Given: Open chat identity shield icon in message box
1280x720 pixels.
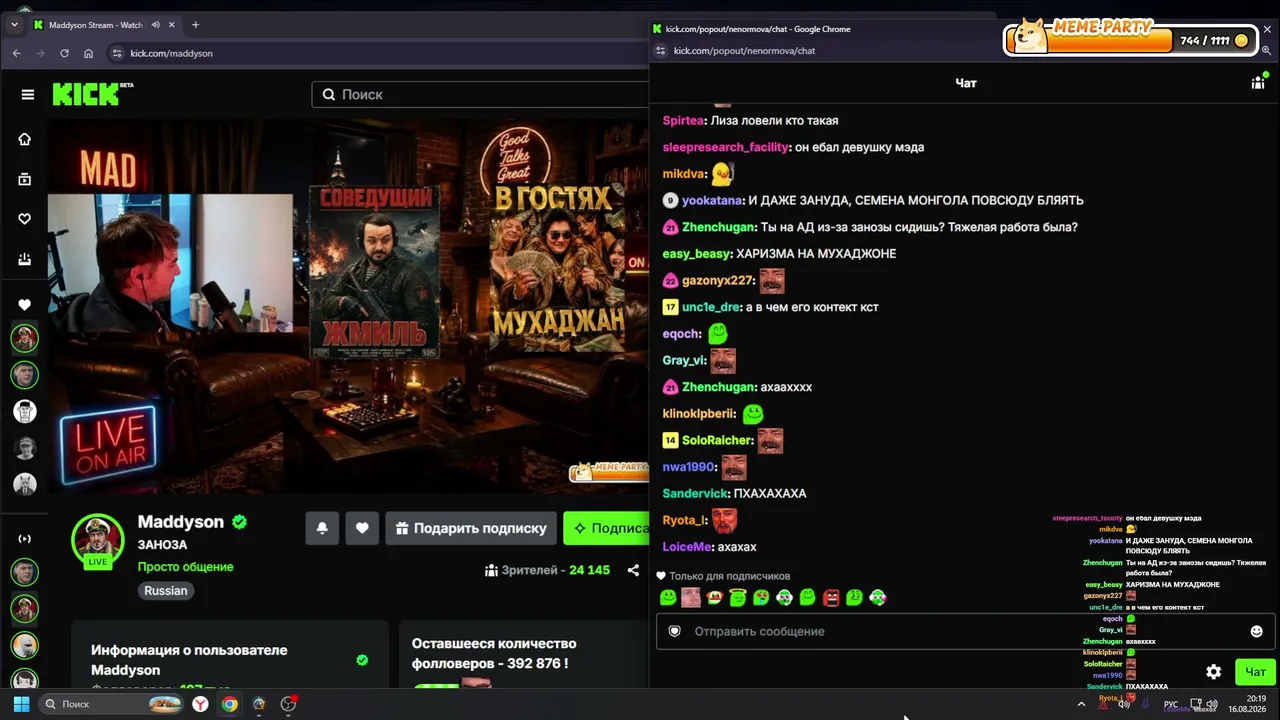Looking at the screenshot, I should [x=674, y=631].
